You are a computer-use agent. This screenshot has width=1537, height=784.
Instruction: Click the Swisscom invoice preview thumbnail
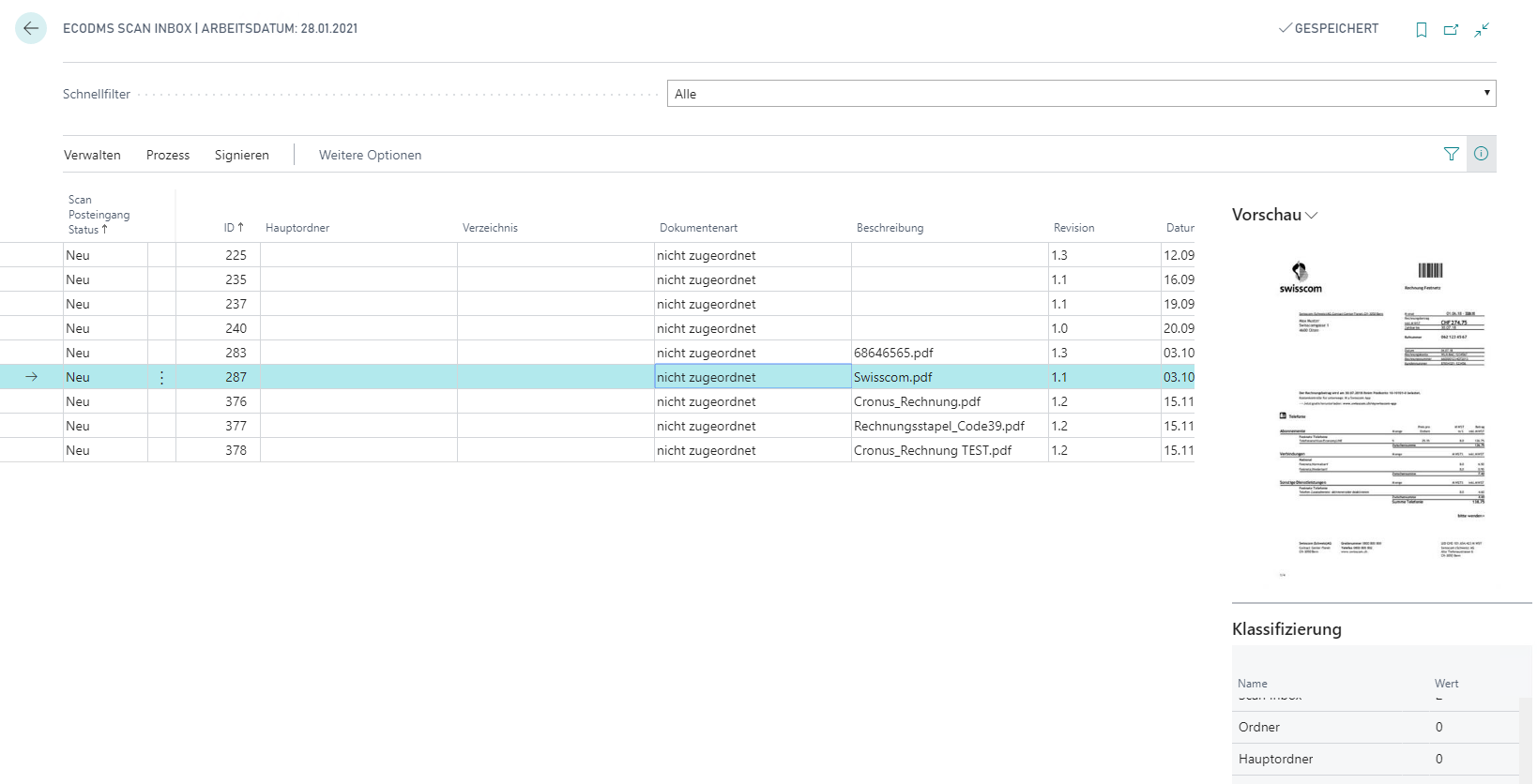click(x=1381, y=417)
